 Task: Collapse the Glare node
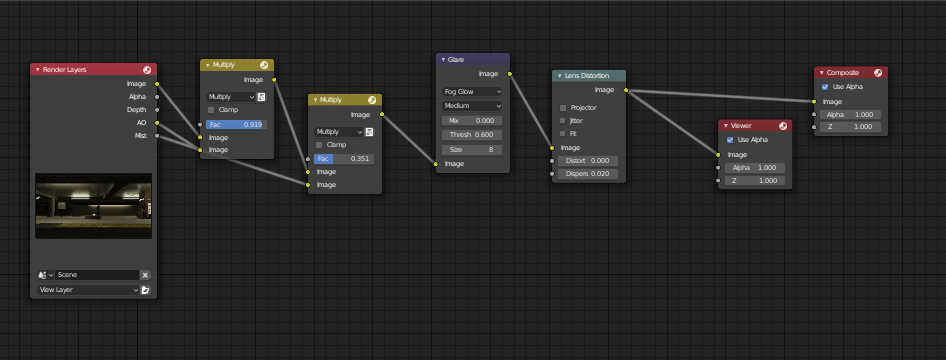coord(443,60)
